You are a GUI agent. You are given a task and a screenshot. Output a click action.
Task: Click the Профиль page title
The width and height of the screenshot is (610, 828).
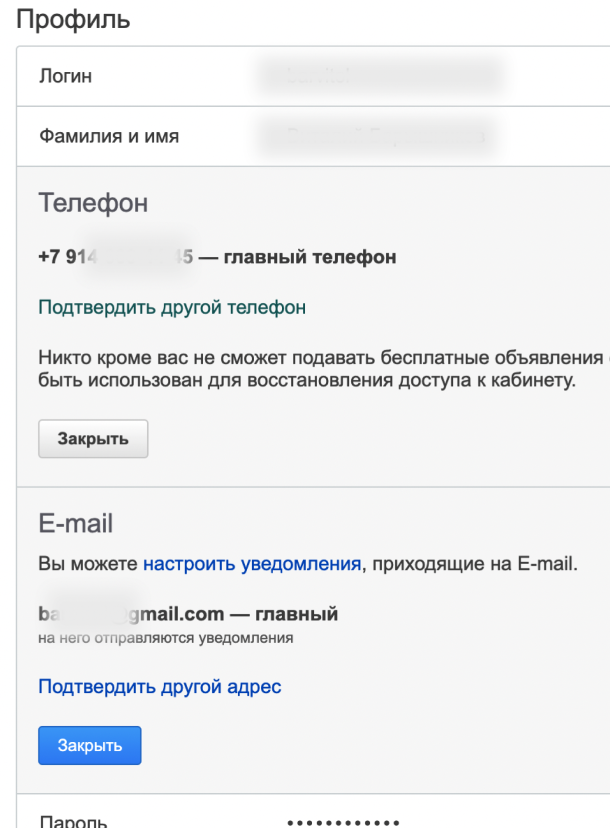click(73, 20)
